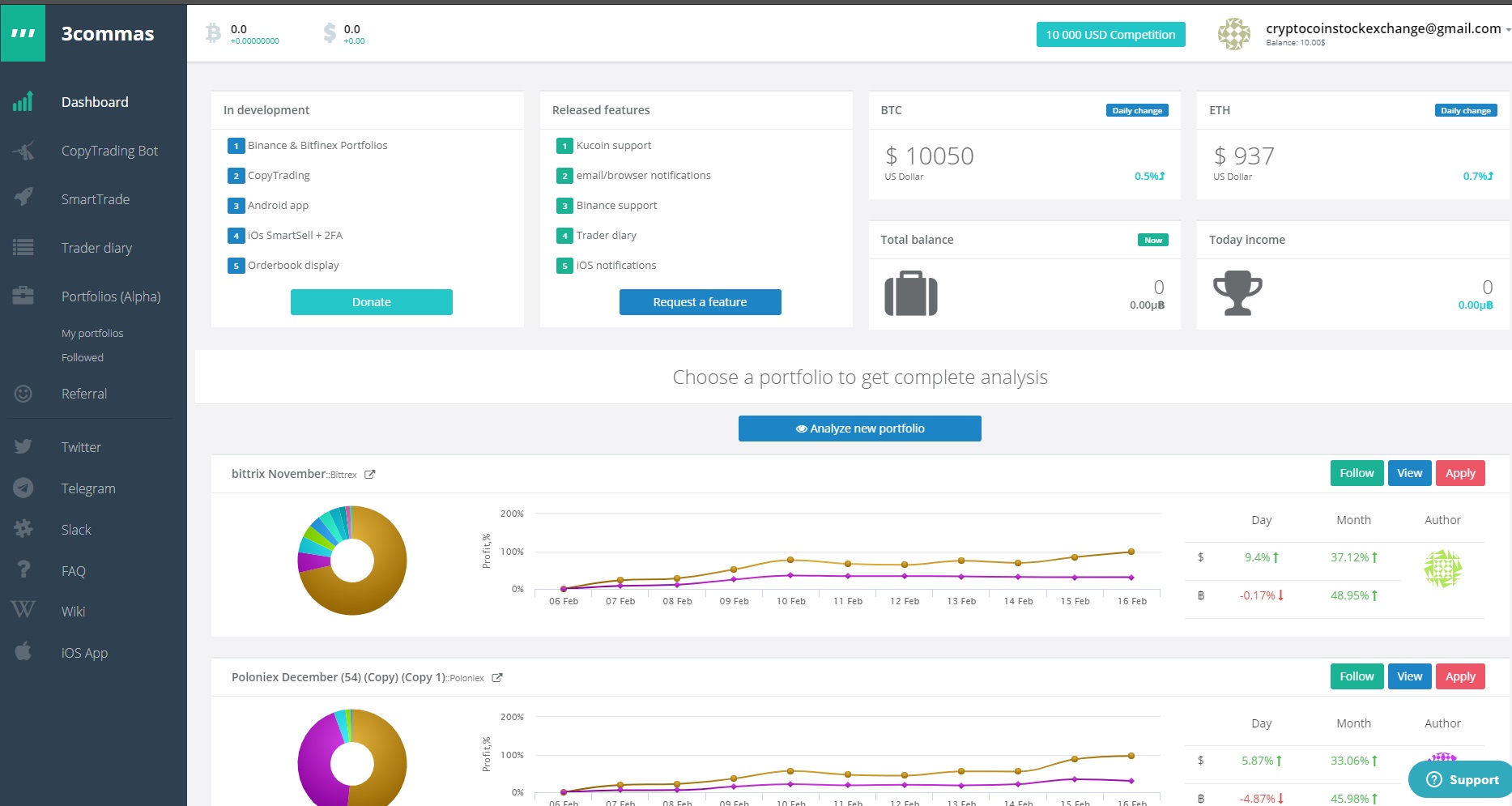Click the Trader diary list icon
Image resolution: width=1512 pixels, height=806 pixels.
point(23,248)
